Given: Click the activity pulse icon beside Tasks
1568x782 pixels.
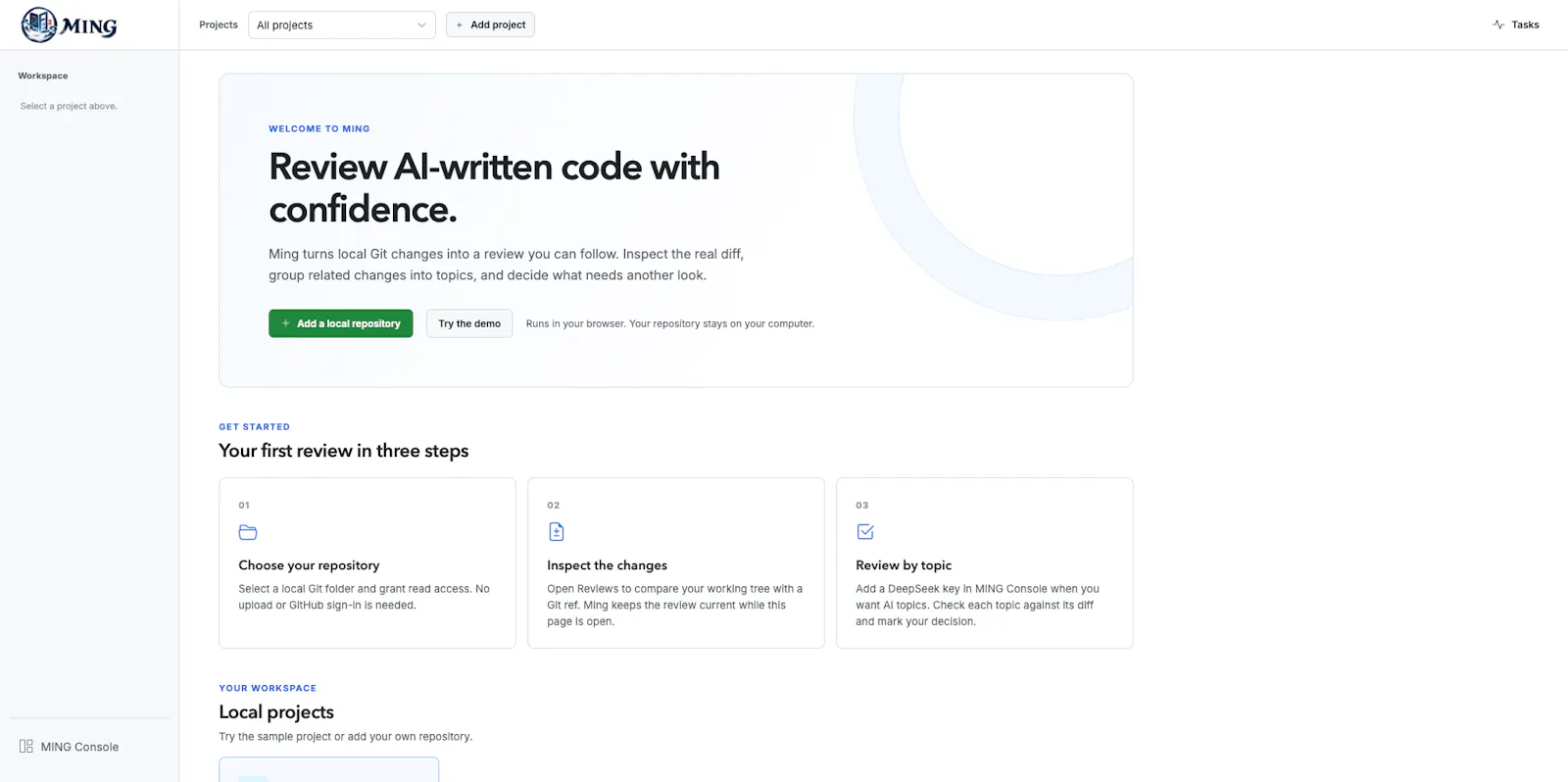Looking at the screenshot, I should [1498, 24].
